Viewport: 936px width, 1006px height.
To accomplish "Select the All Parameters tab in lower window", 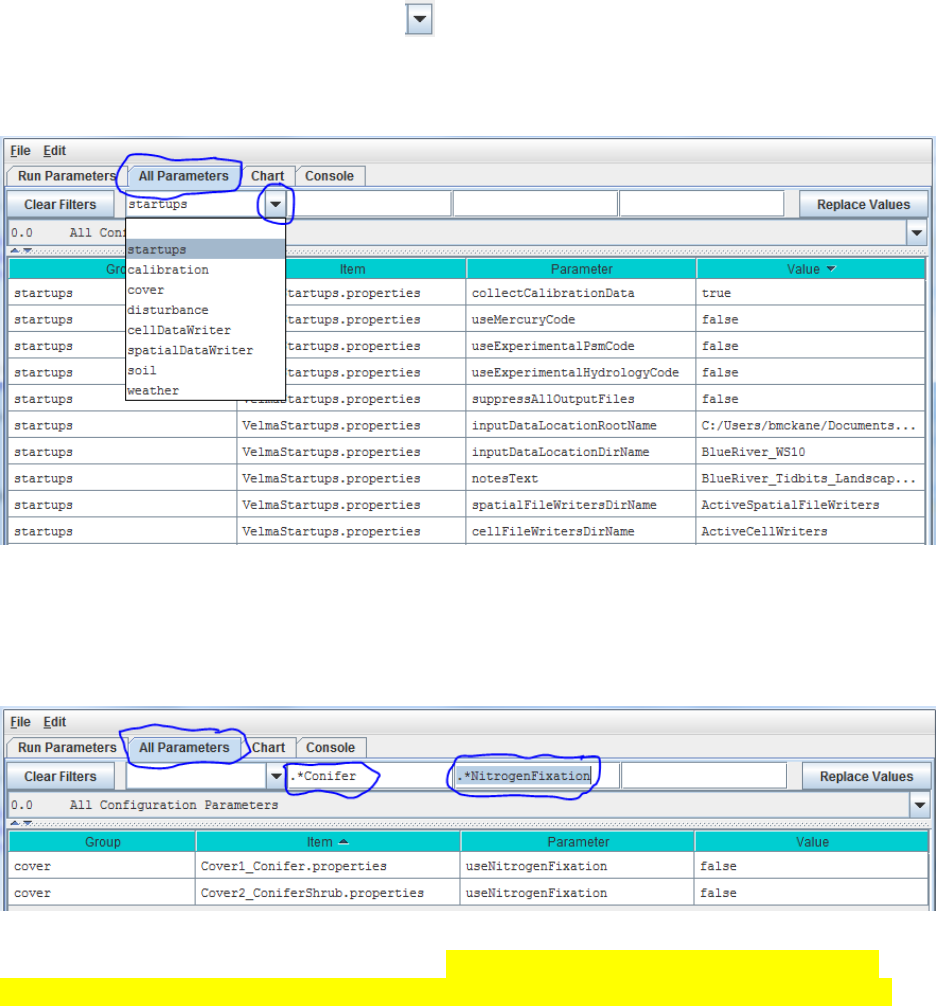I will click(184, 747).
